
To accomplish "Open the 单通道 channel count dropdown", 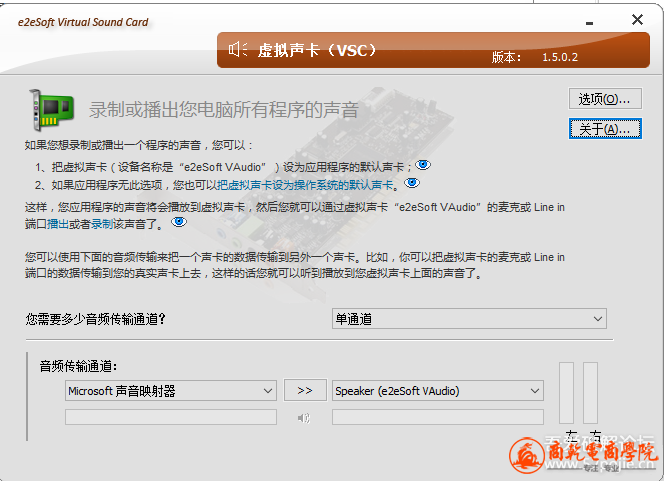I will (x=469, y=318).
